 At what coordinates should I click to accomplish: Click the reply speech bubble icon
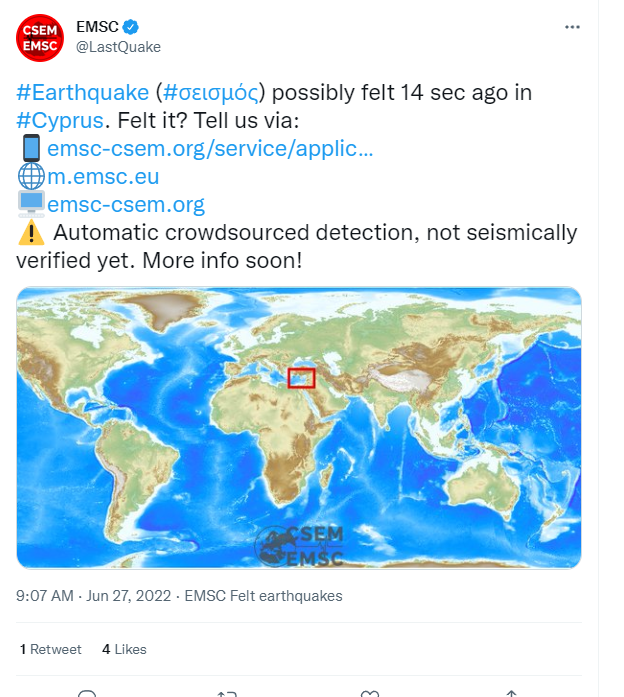pos(87,693)
